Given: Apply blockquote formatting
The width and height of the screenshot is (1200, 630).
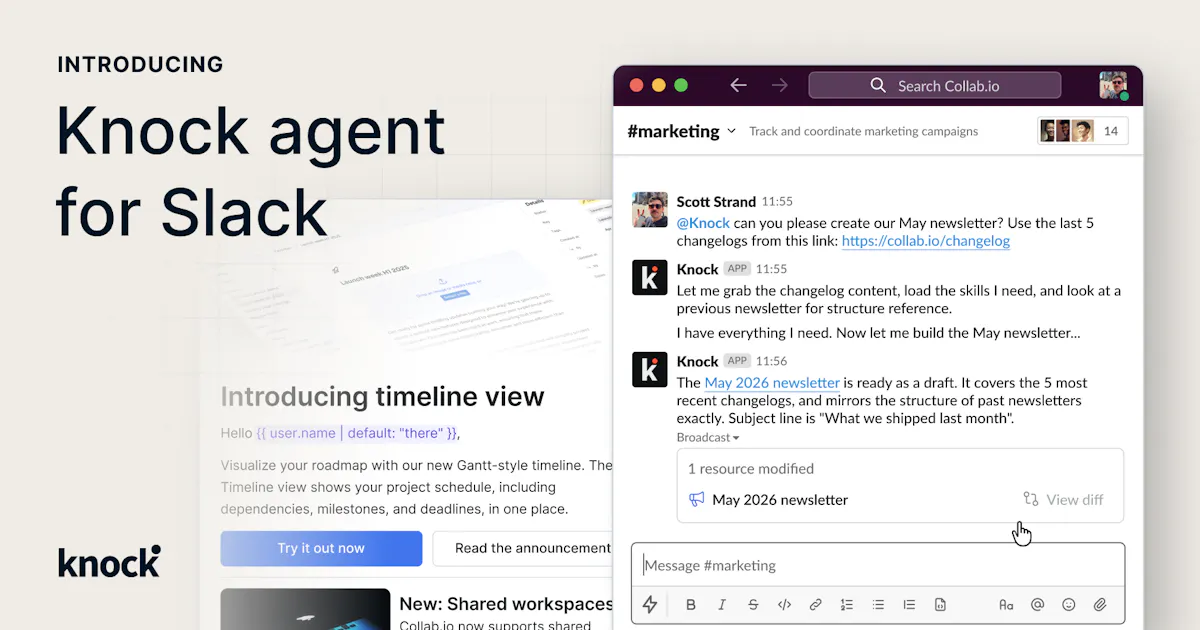Looking at the screenshot, I should point(909,604).
